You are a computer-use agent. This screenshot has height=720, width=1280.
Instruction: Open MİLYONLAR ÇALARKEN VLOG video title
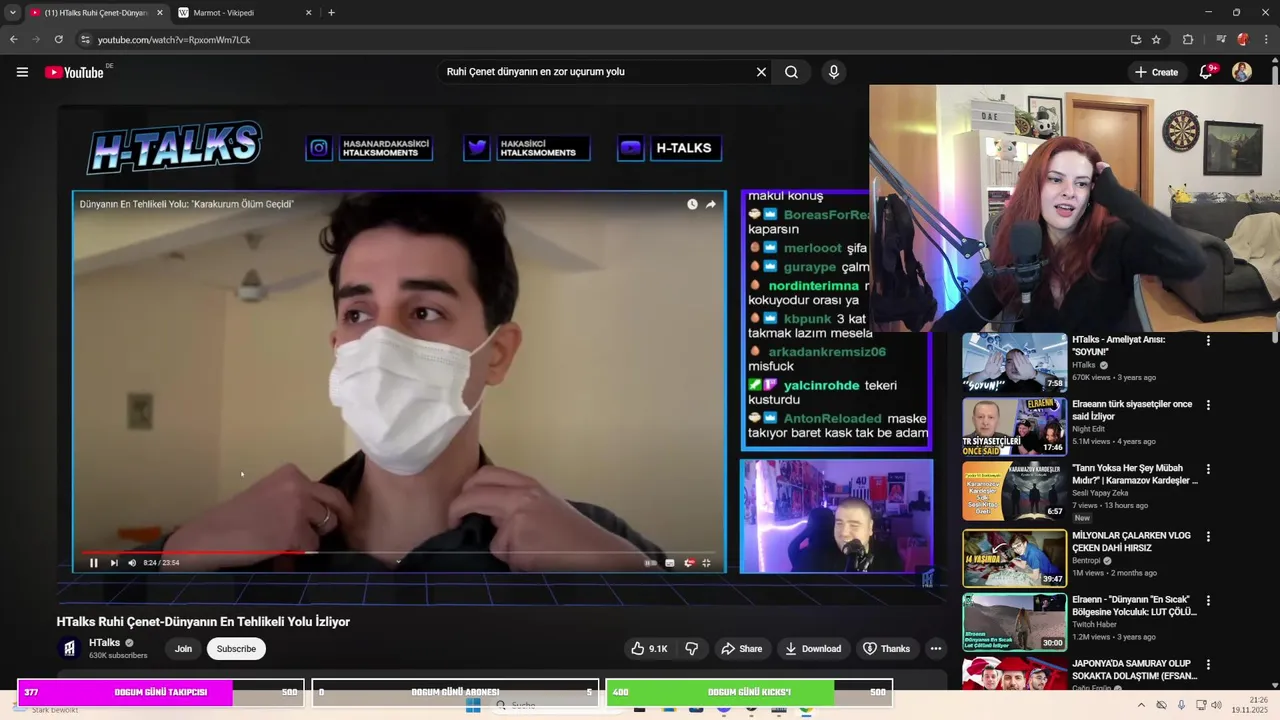pos(1131,542)
